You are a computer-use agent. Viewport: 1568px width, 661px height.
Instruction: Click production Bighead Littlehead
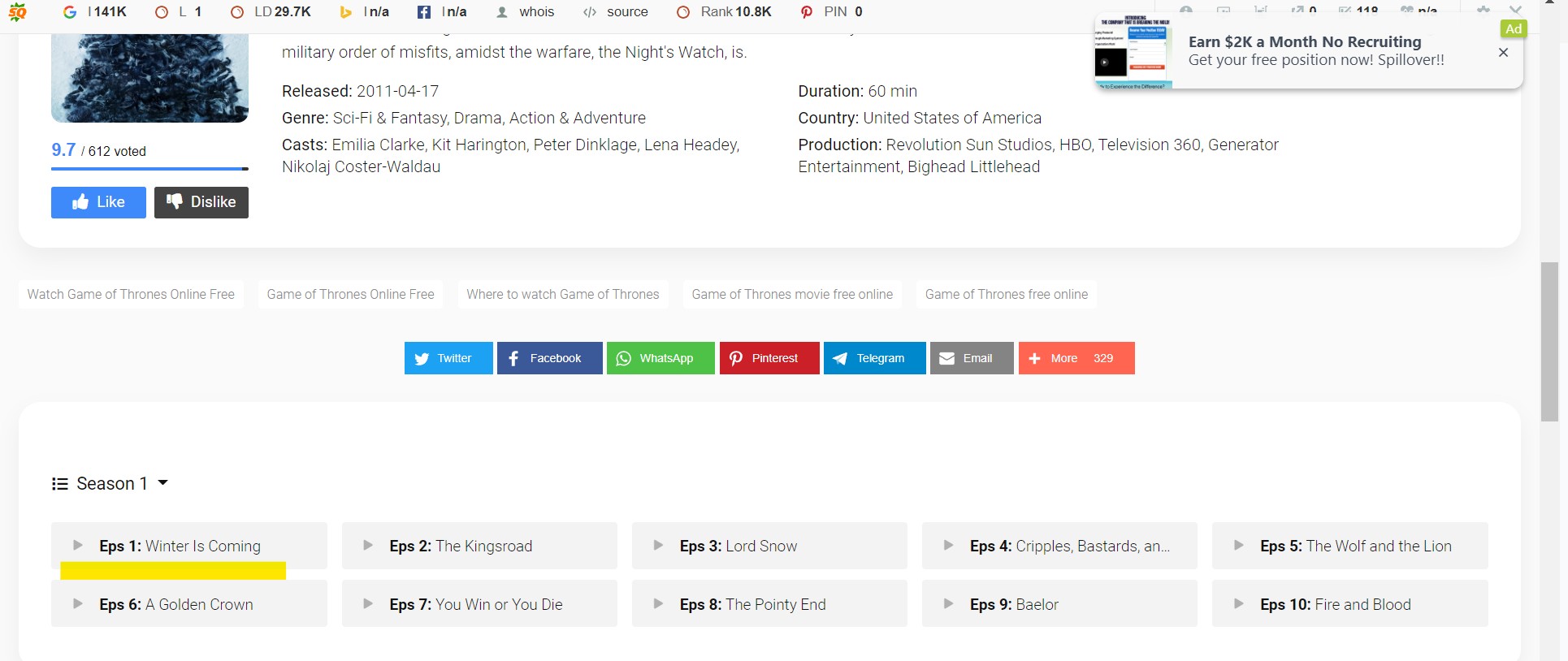tap(974, 166)
